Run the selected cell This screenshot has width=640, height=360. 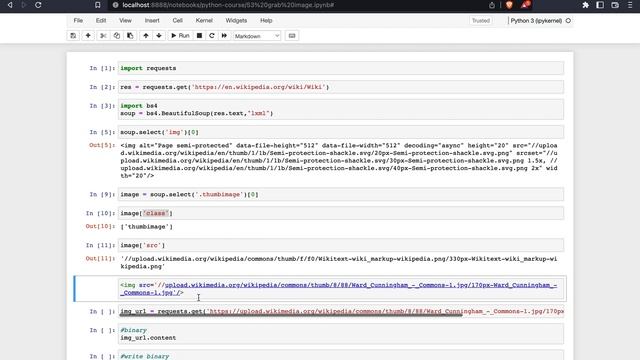(180, 36)
